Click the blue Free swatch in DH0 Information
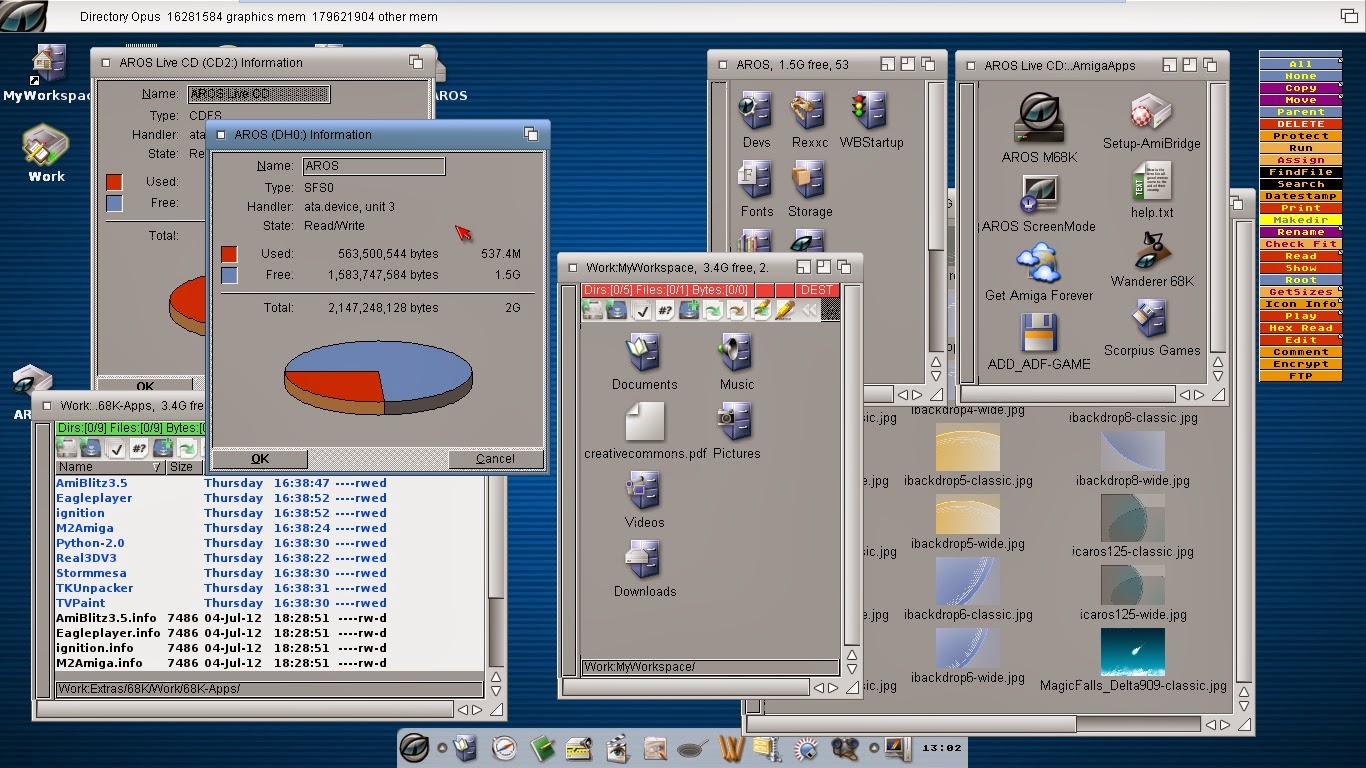The width and height of the screenshot is (1366, 768). [x=229, y=275]
